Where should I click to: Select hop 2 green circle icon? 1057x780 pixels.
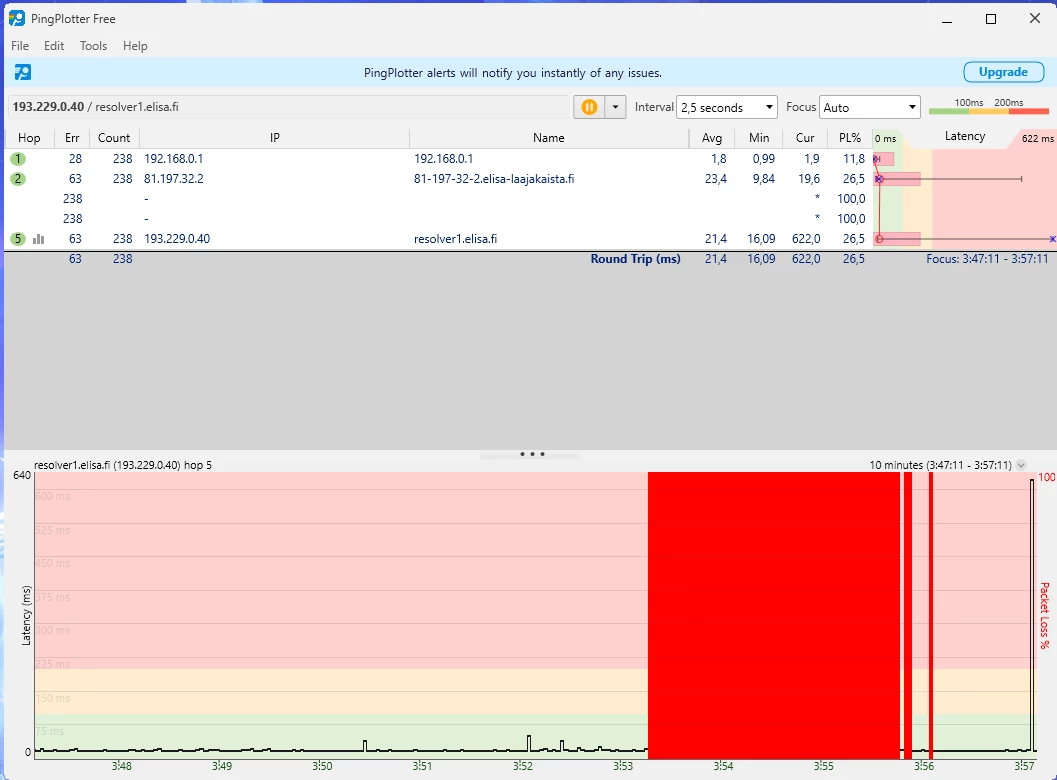(x=18, y=179)
